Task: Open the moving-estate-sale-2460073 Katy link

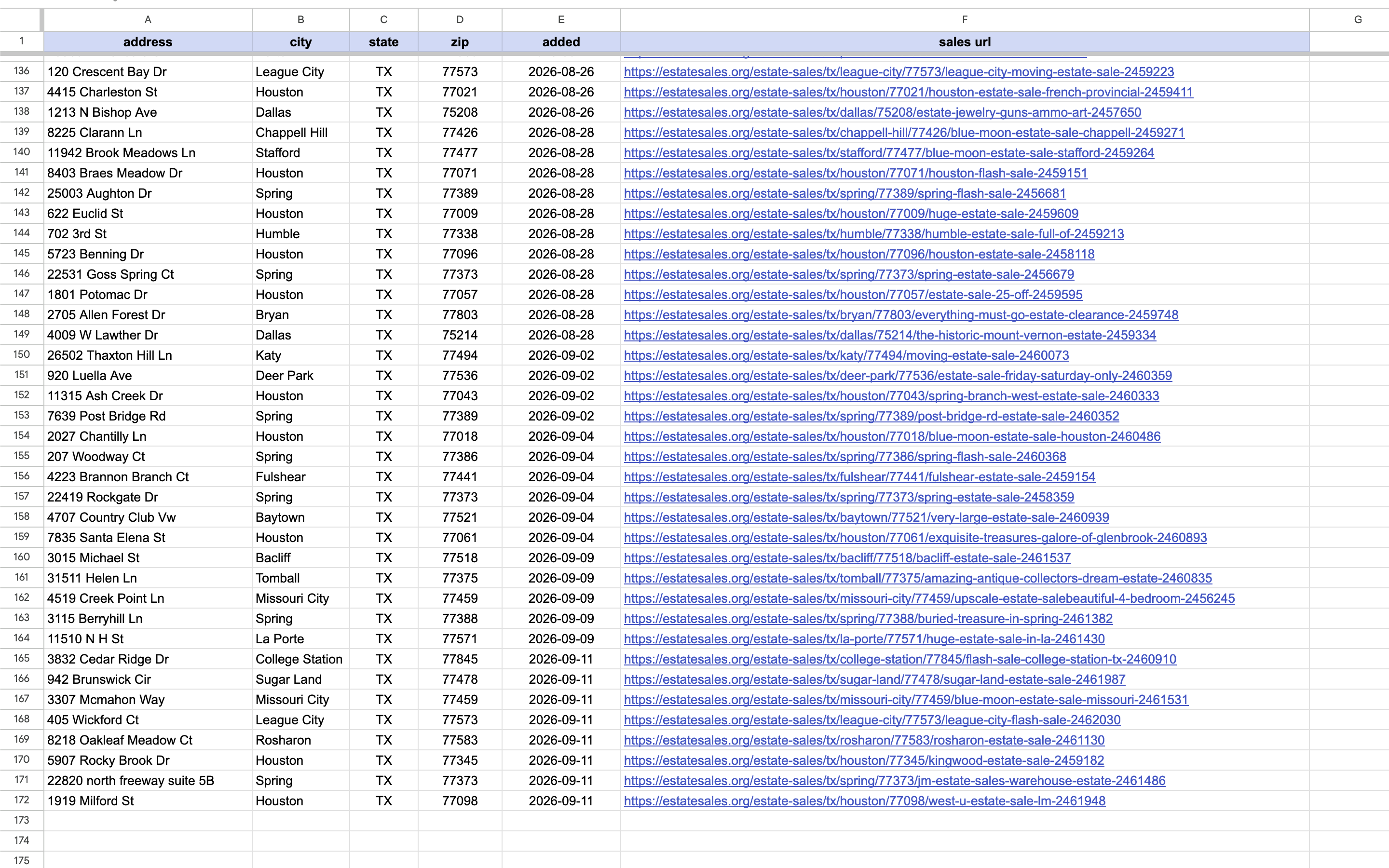Action: (x=846, y=355)
